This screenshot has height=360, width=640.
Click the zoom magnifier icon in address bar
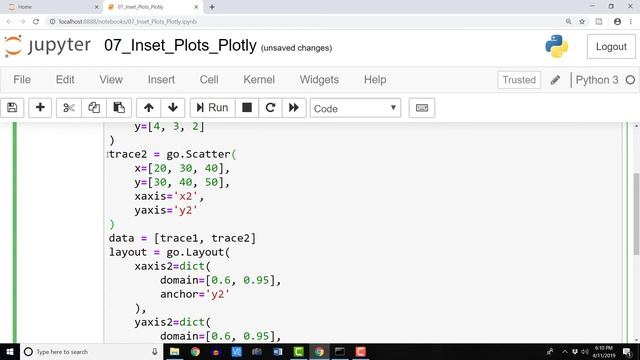click(568, 22)
